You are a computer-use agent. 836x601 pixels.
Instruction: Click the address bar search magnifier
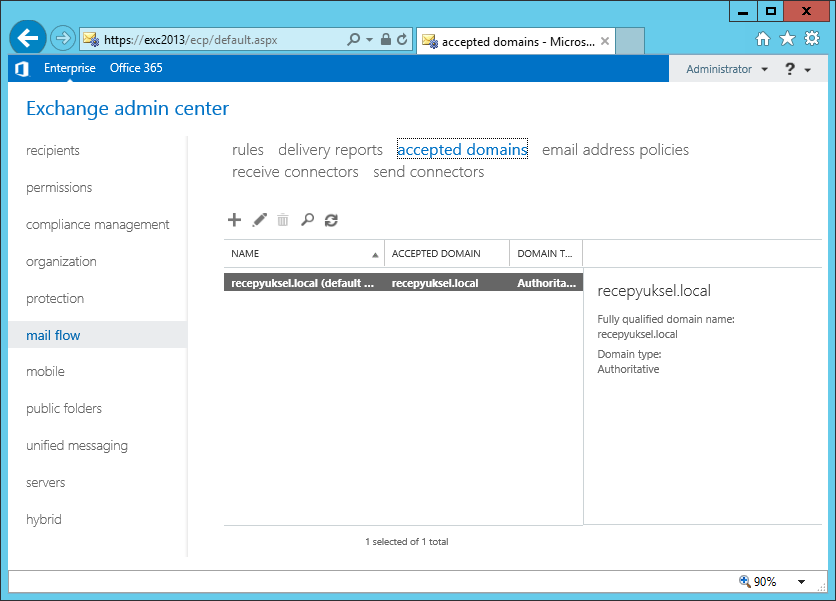pyautogui.click(x=353, y=39)
